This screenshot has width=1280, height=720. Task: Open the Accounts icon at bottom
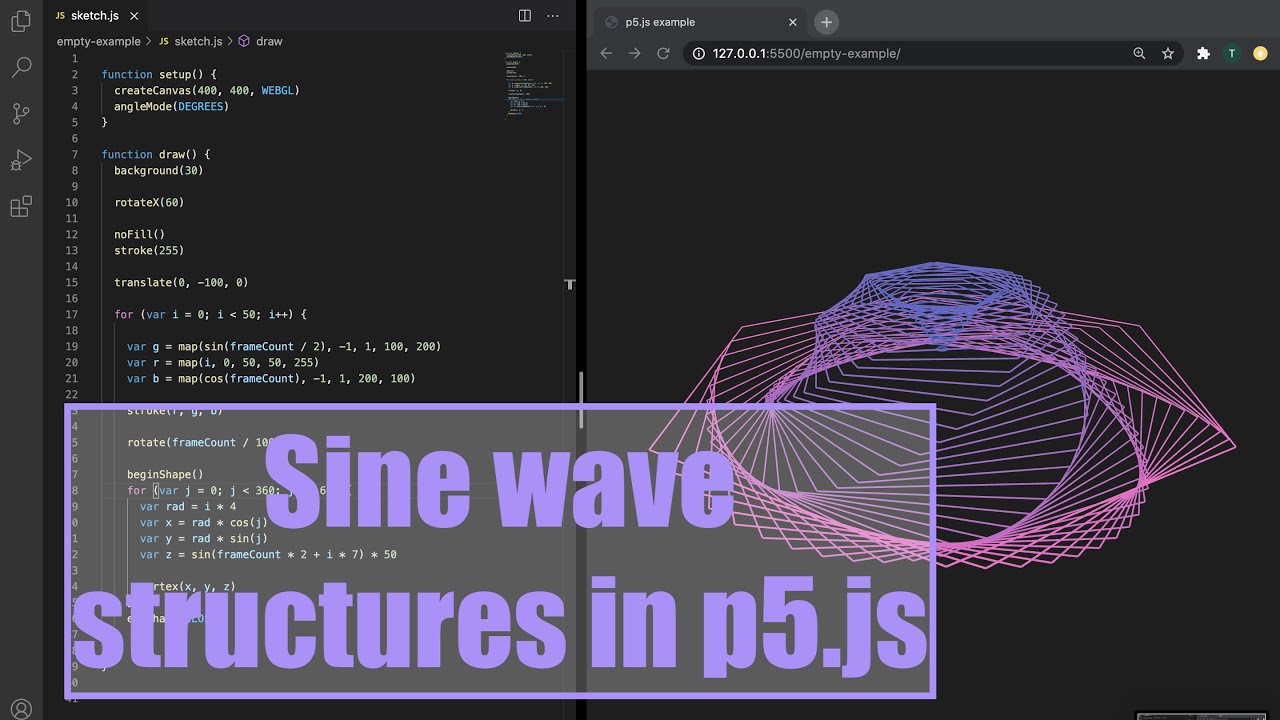pos(20,710)
